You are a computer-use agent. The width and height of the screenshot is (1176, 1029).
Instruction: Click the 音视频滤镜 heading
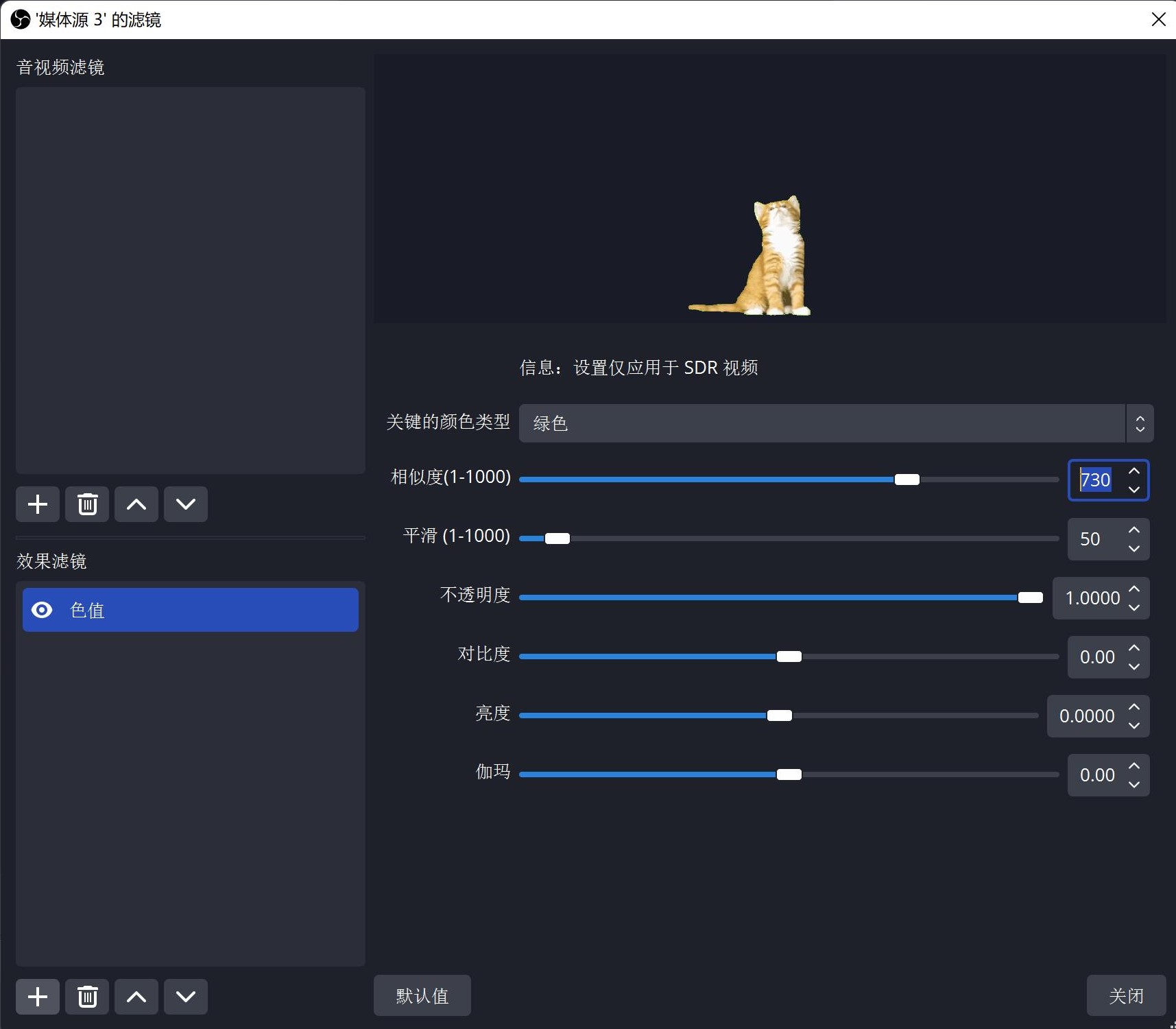click(x=60, y=67)
